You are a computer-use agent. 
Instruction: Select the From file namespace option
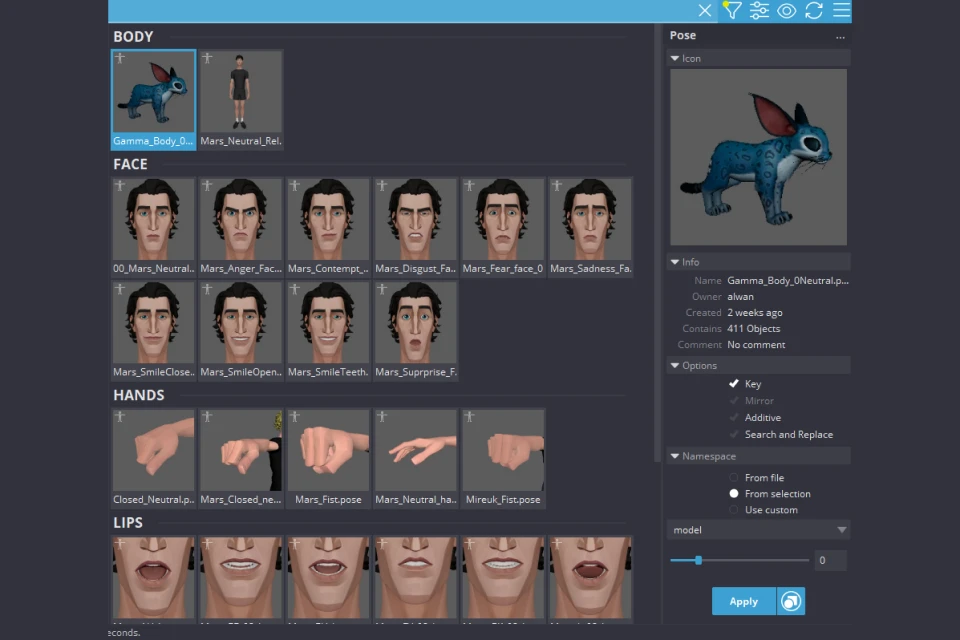click(734, 478)
